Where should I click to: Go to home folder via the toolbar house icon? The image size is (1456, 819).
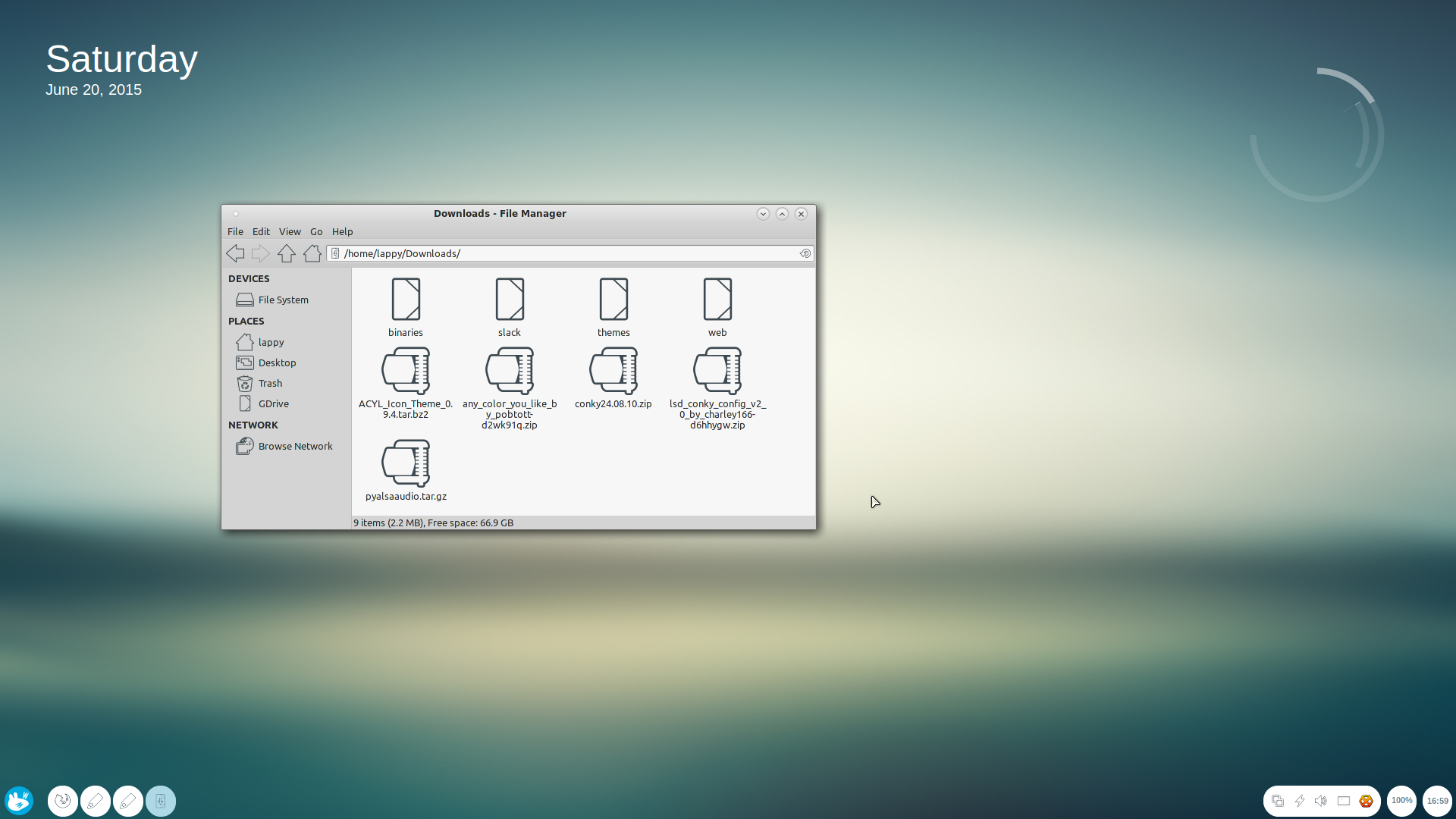point(312,253)
